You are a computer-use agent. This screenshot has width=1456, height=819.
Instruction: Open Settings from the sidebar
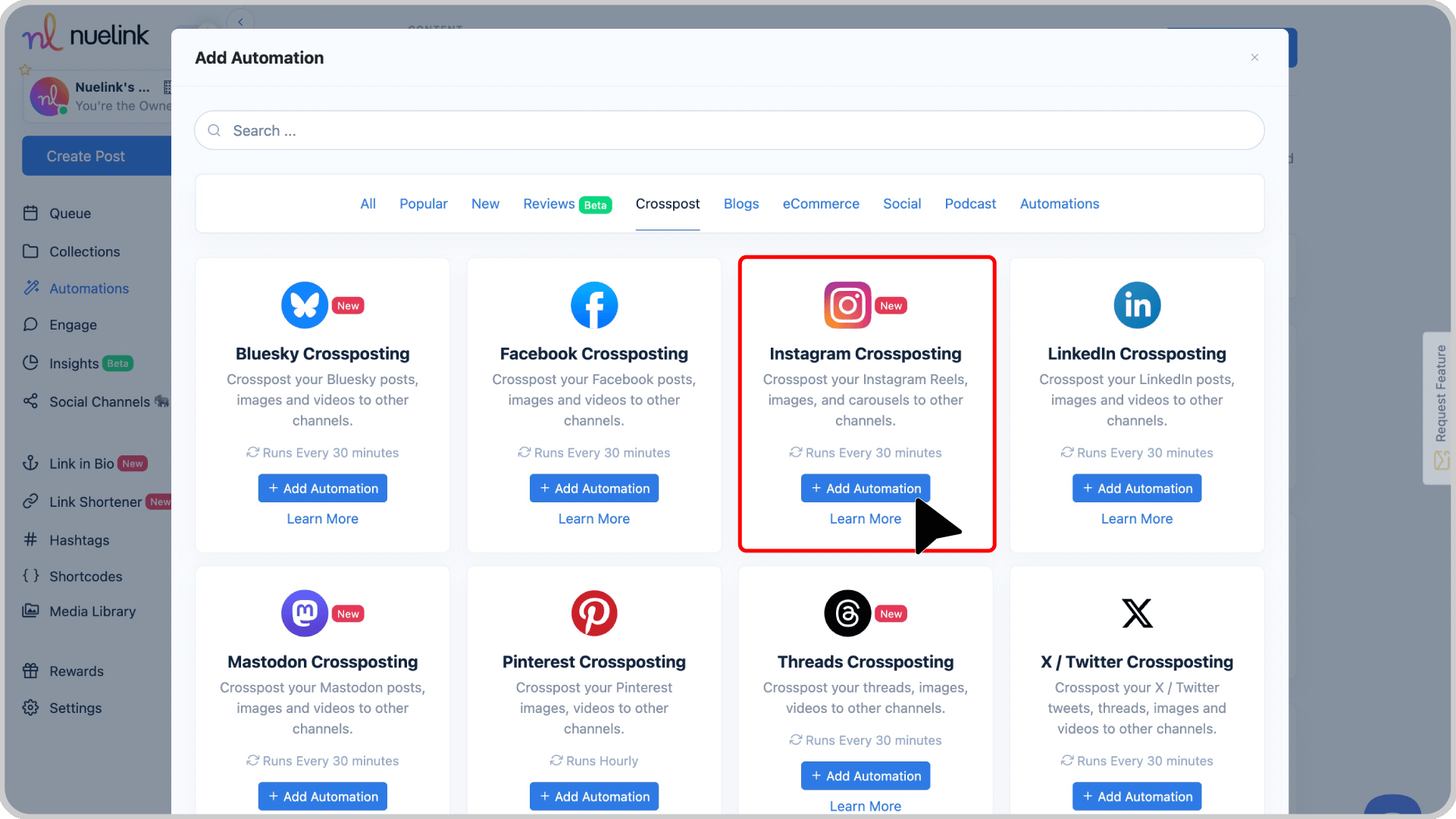(x=75, y=708)
